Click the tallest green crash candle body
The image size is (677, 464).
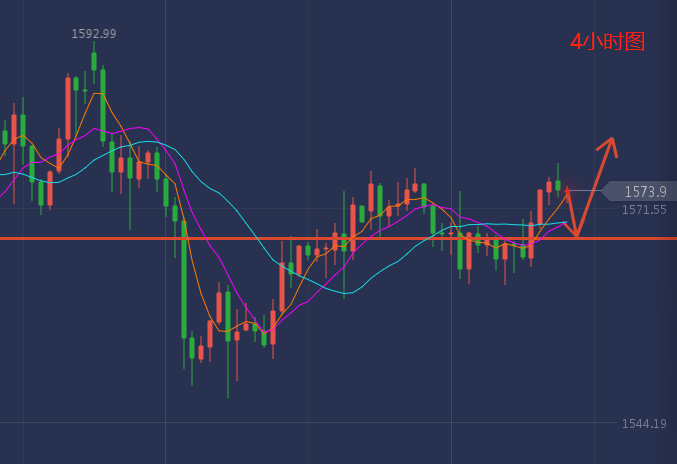click(184, 278)
